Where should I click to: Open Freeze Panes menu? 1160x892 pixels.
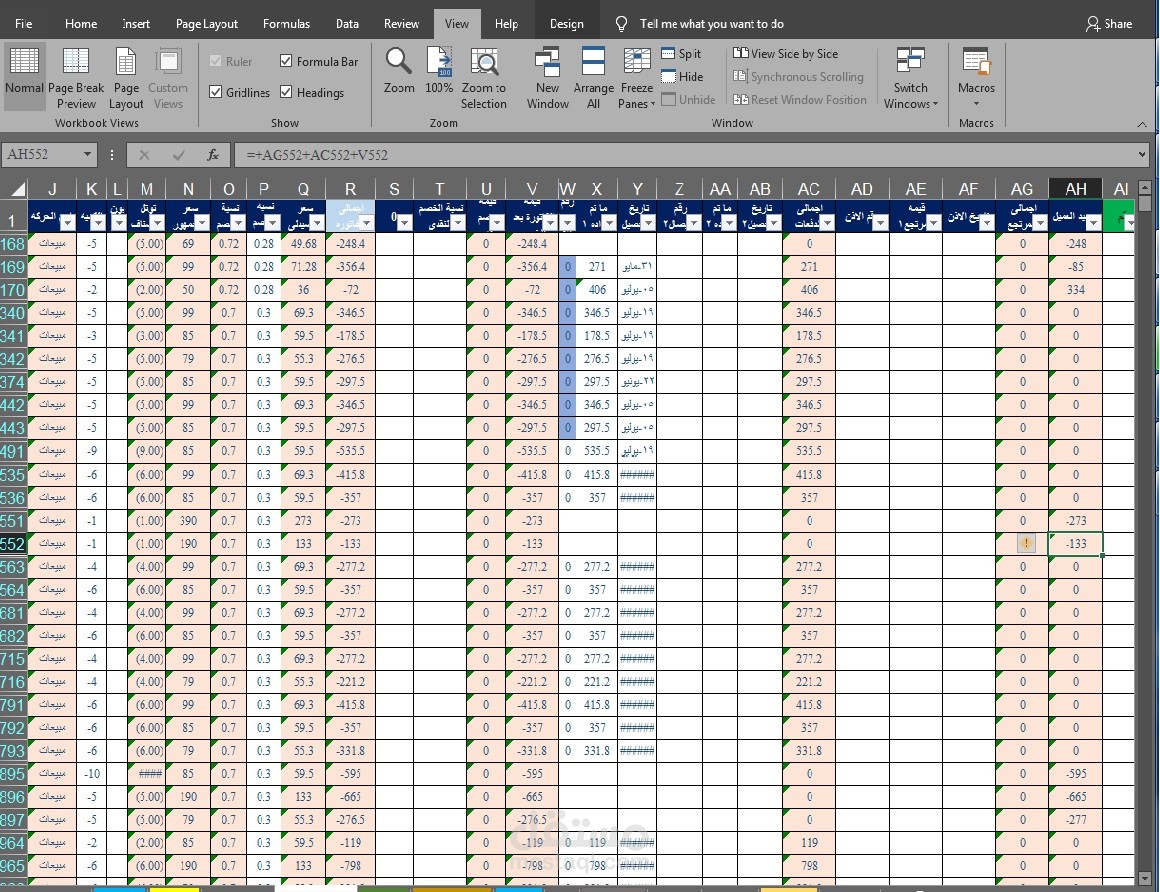pyautogui.click(x=636, y=77)
